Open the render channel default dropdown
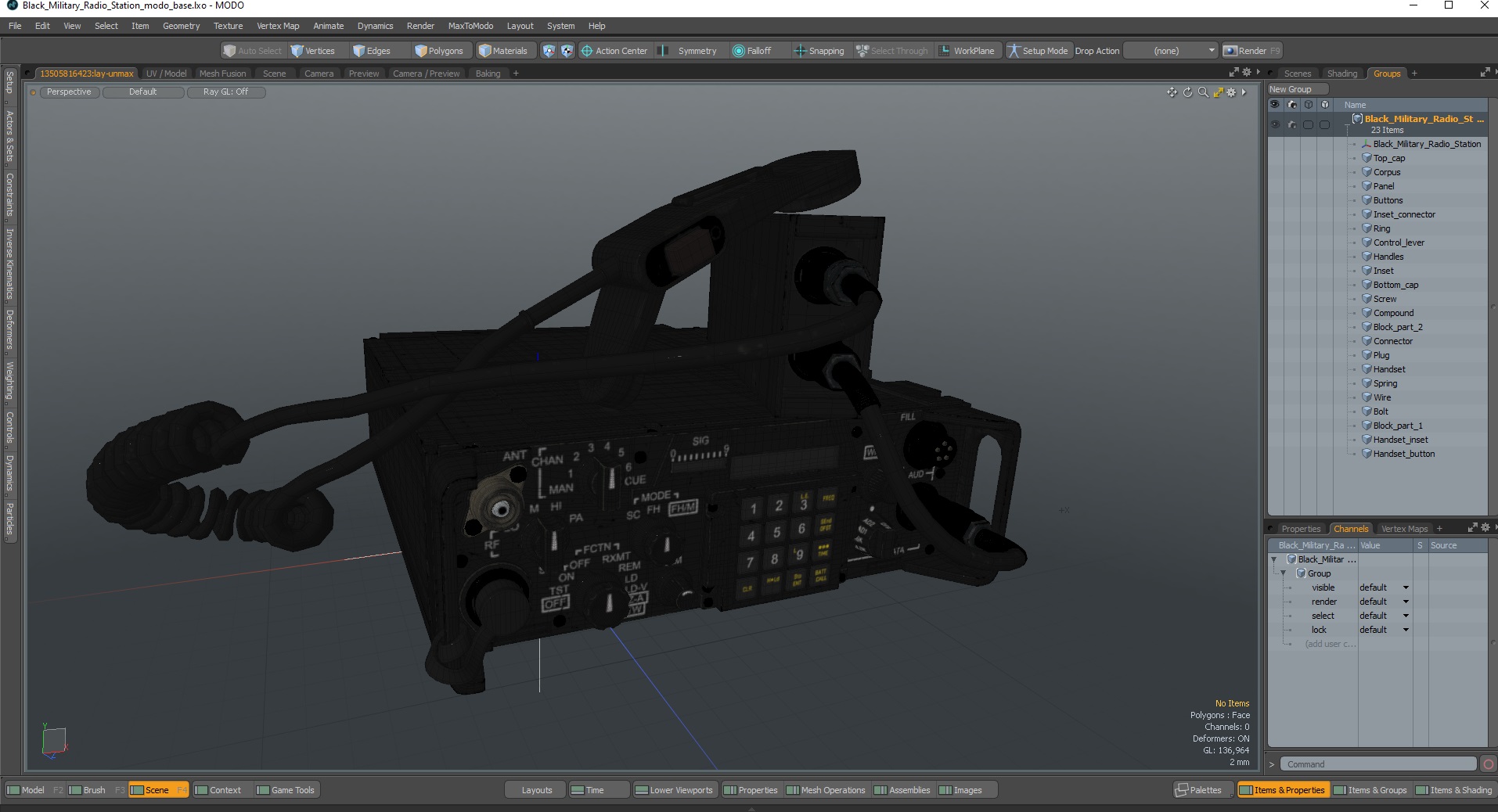1498x812 pixels. 1385,602
